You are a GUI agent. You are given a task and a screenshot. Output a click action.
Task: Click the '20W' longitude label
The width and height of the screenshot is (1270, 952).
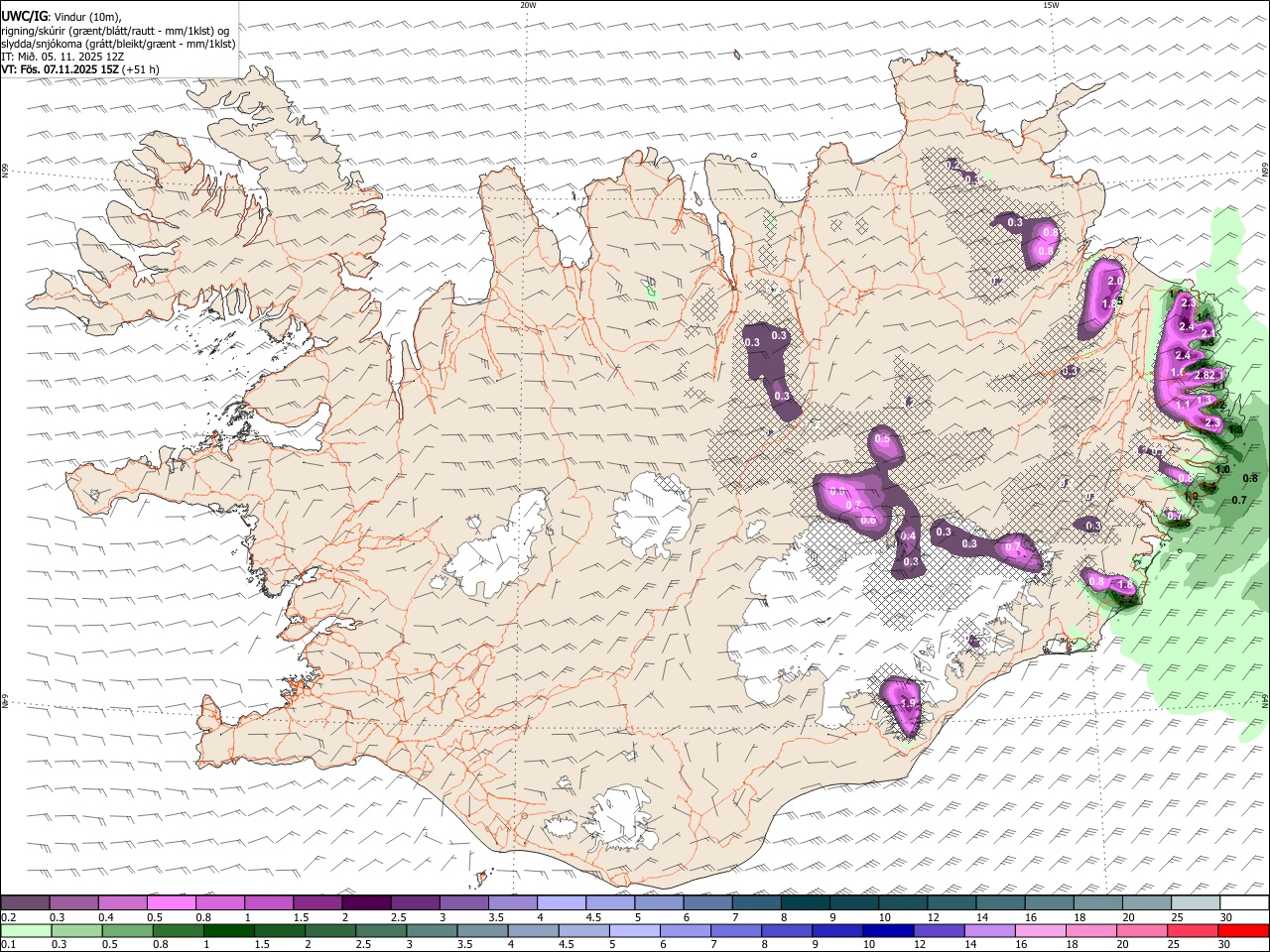[x=528, y=5]
